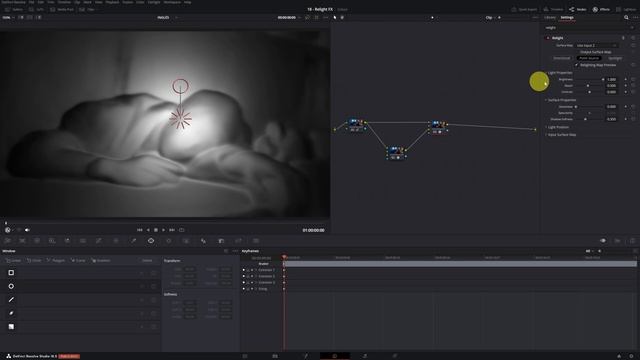Select the Point Source light type
The width and height of the screenshot is (640, 360).
tap(589, 58)
